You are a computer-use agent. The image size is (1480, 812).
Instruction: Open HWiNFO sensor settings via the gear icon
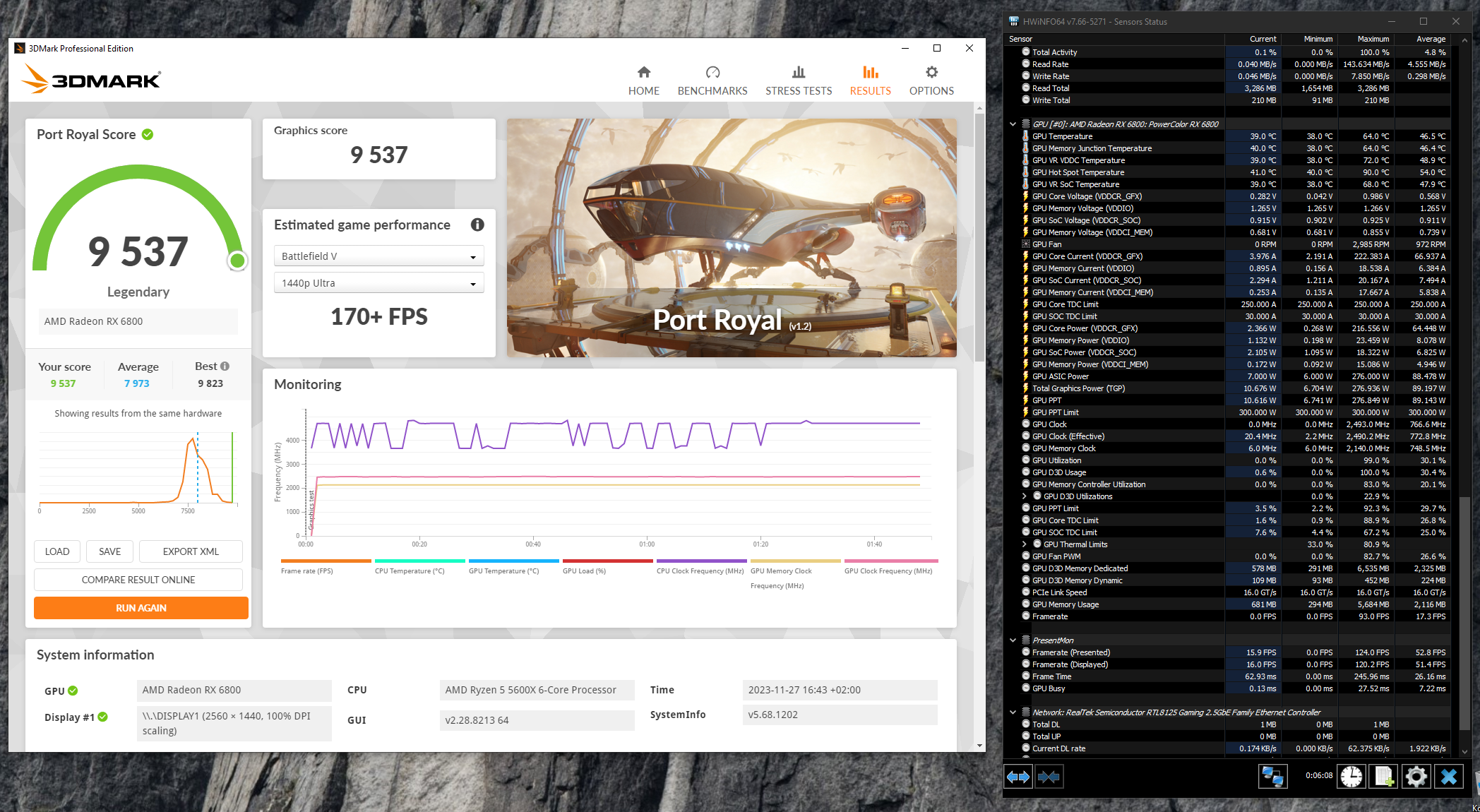coord(1416,777)
